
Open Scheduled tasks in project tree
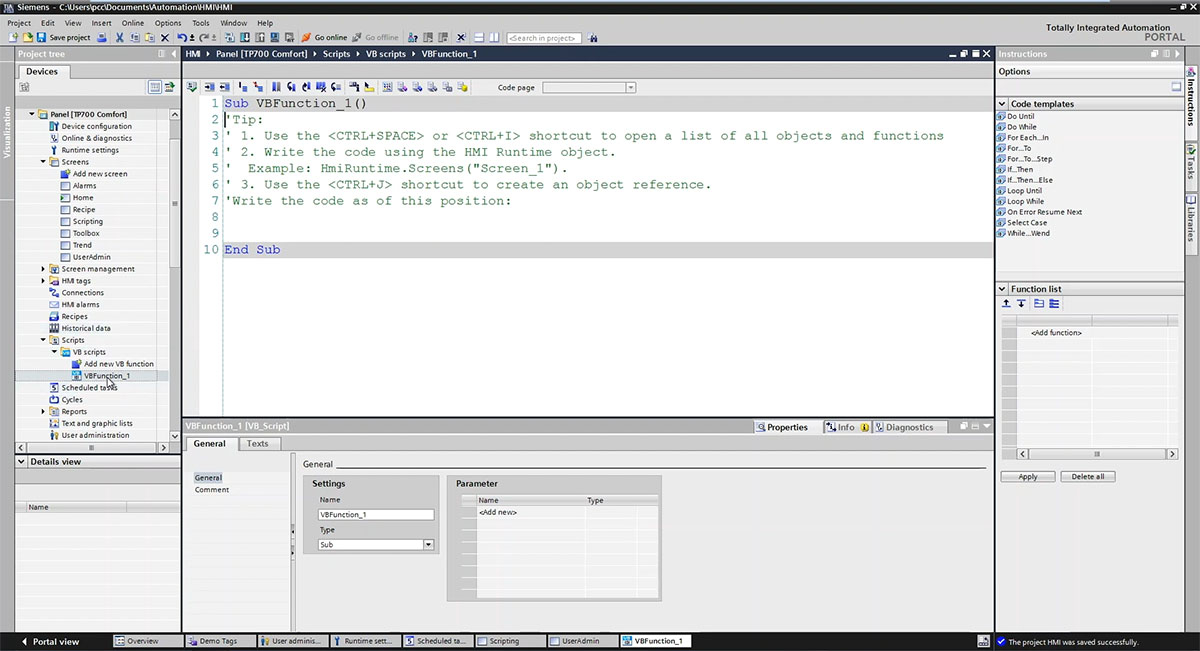83,388
